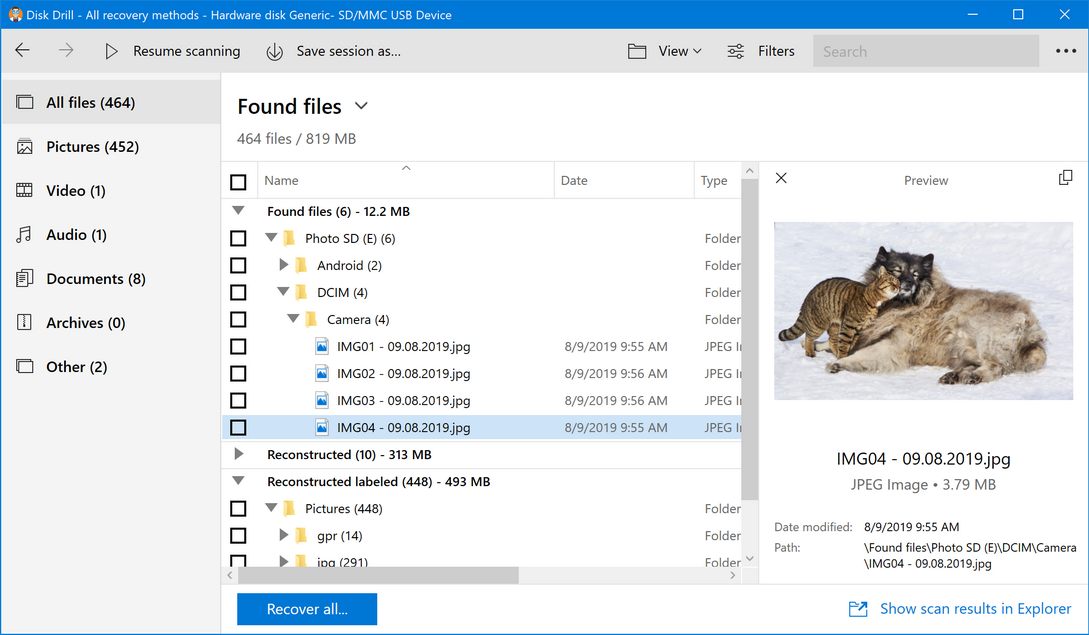
Task: Collapse the Camera (4) folder
Action: click(x=293, y=319)
